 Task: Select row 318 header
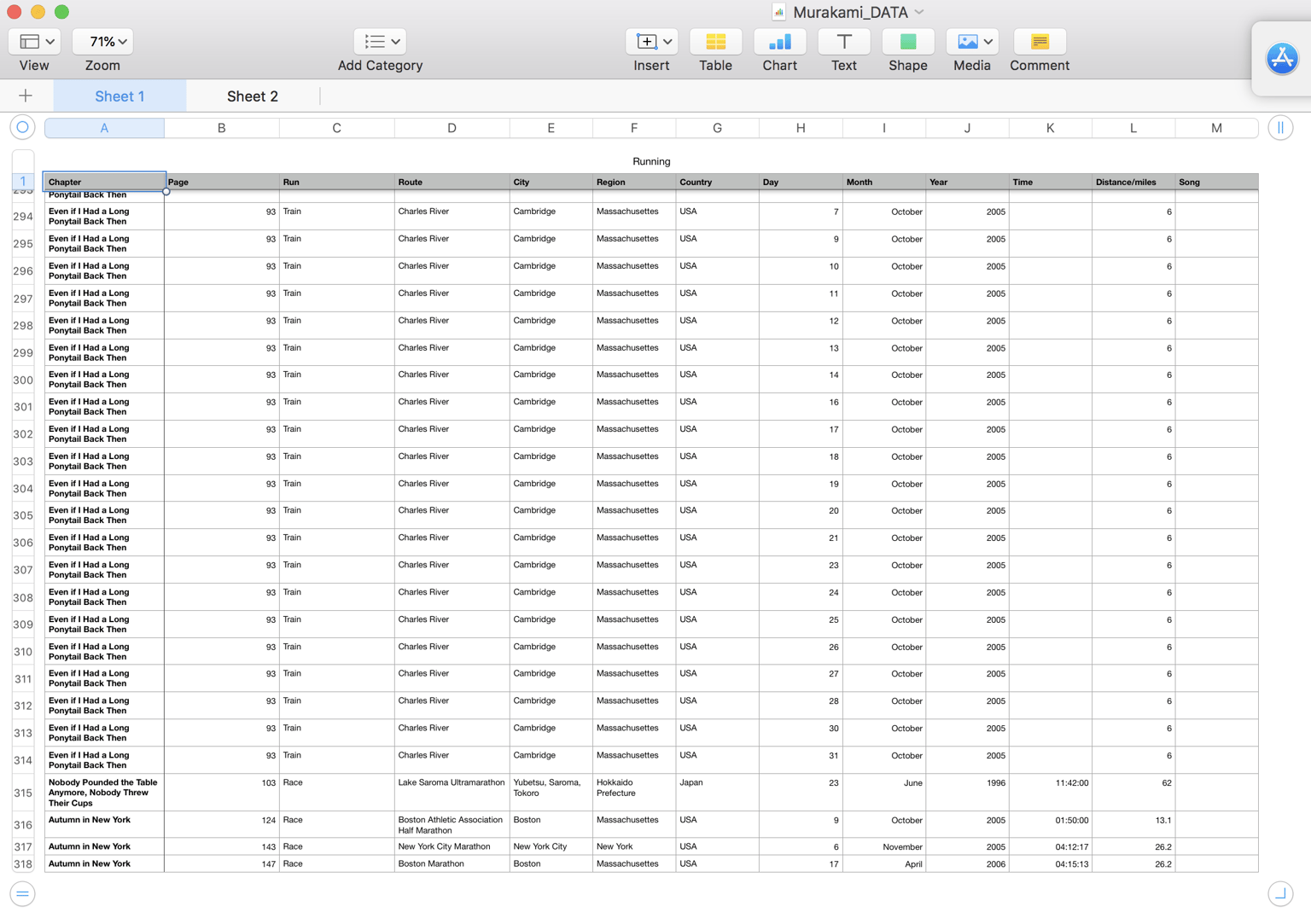coord(23,863)
